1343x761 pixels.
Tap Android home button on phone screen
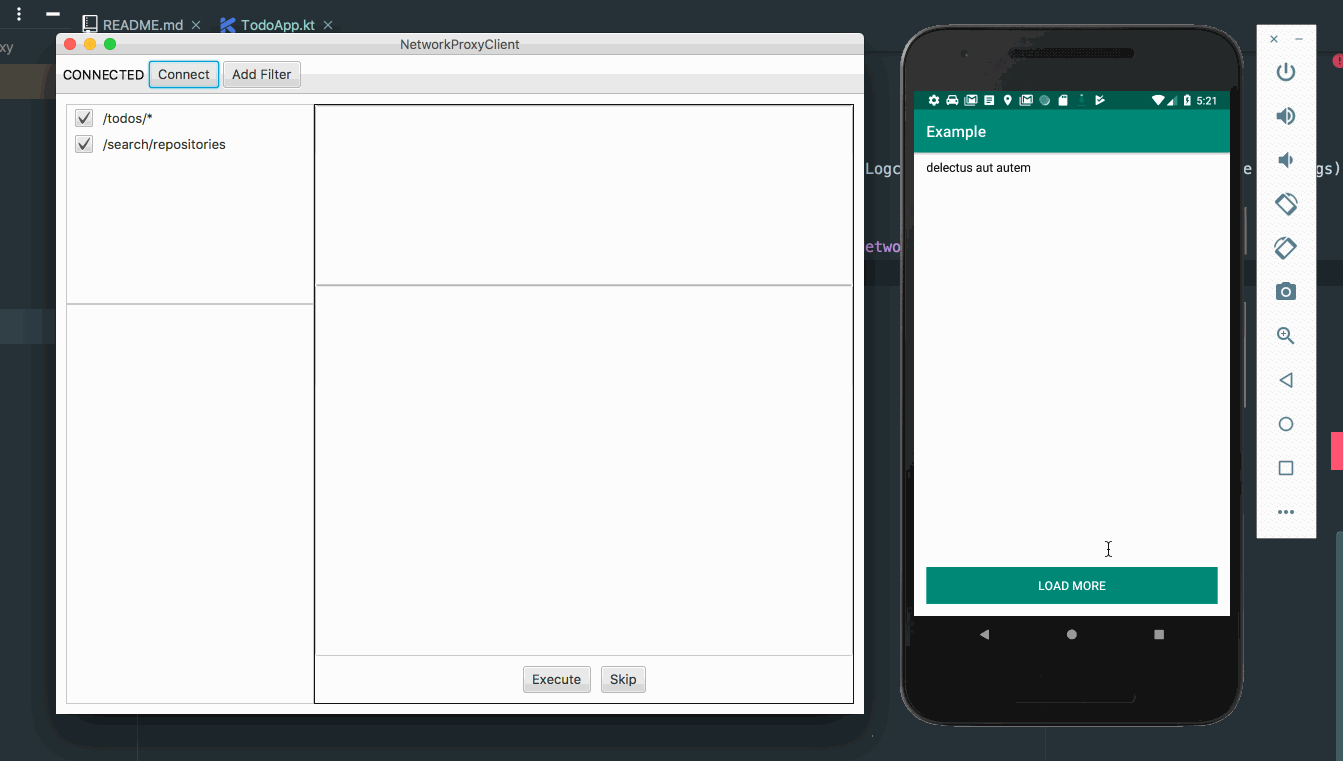(1072, 635)
